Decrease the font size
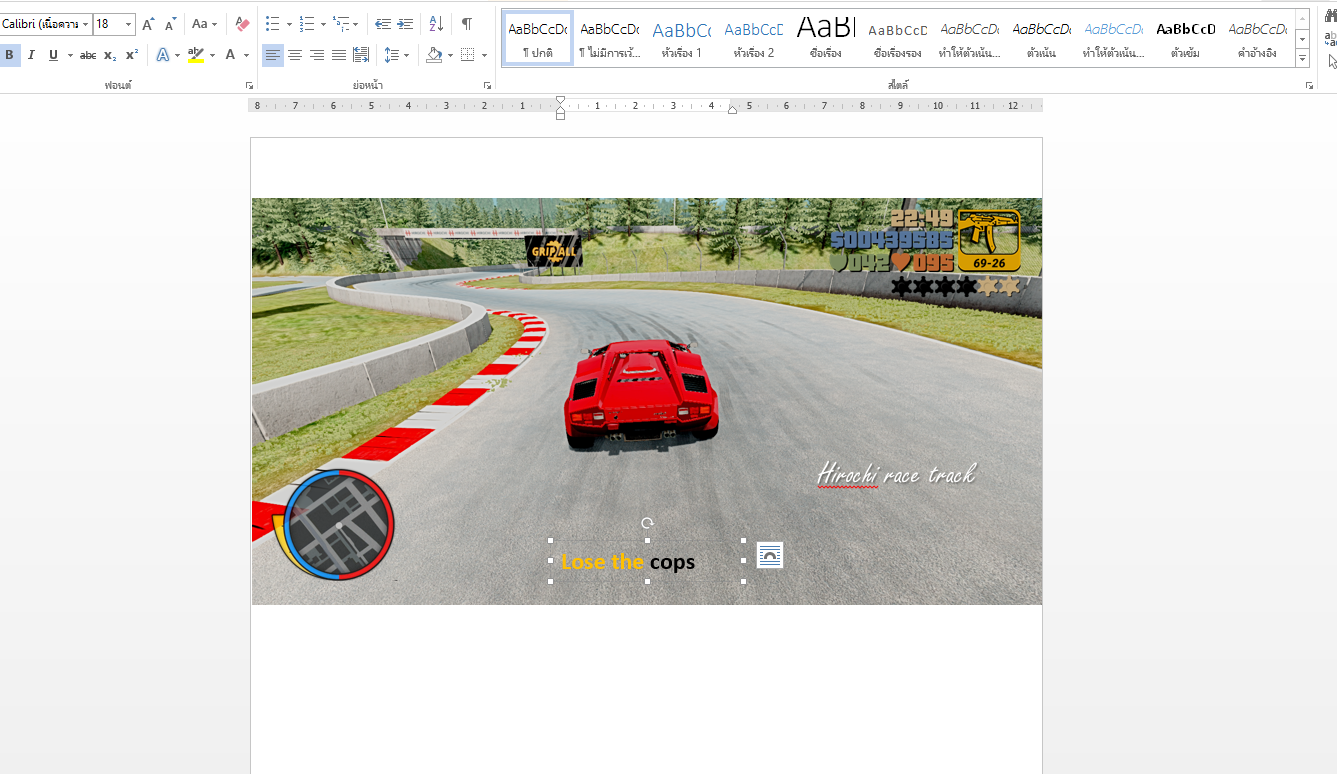The image size is (1337, 774). pos(170,24)
